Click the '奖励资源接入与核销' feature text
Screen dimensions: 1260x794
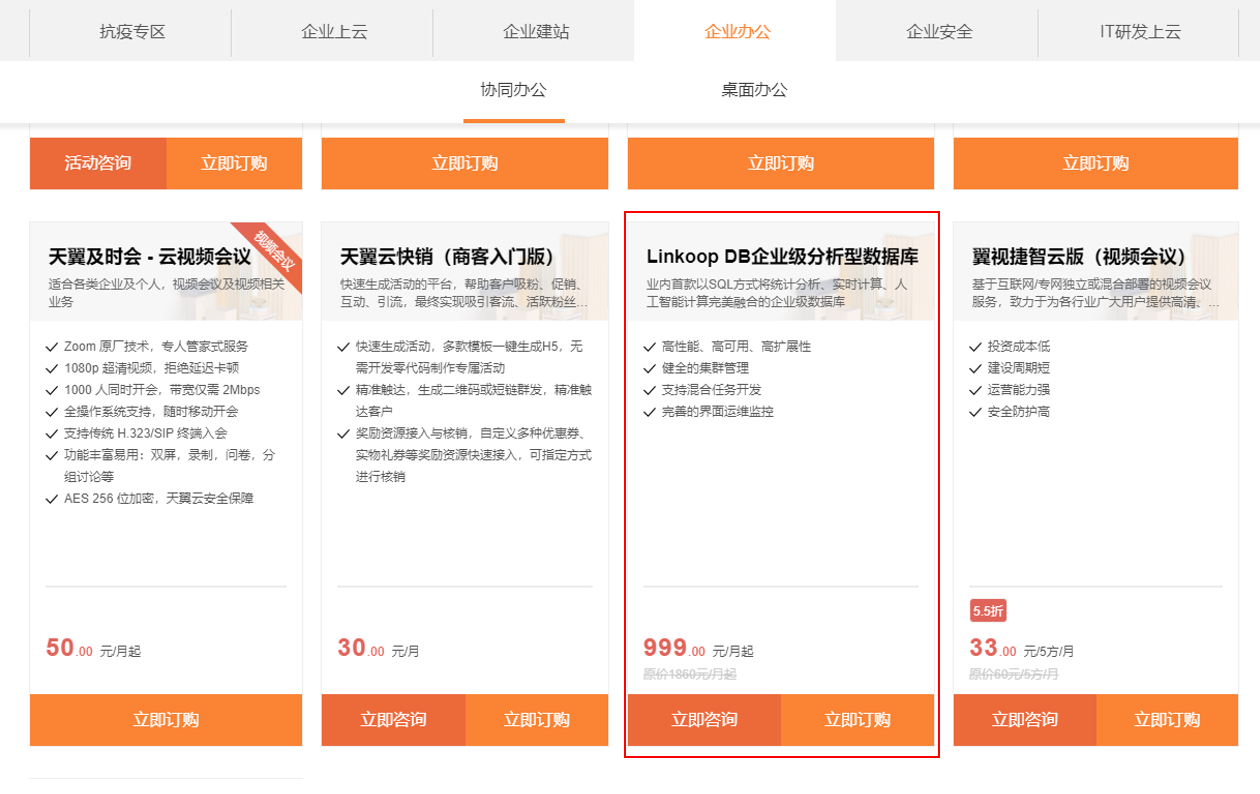[x=474, y=455]
